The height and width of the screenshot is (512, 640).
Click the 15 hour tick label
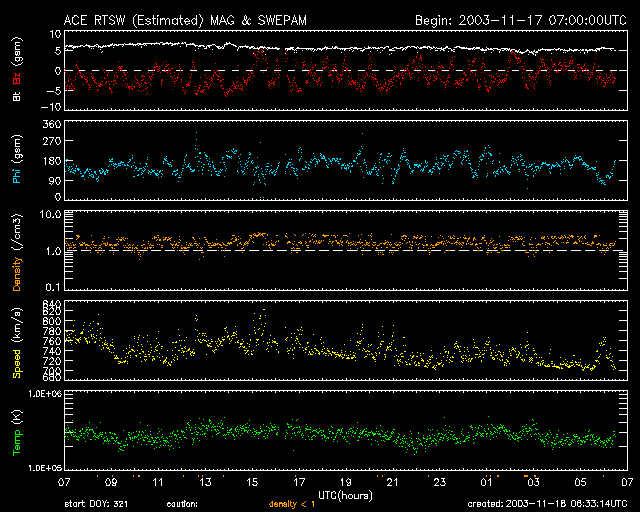click(254, 483)
